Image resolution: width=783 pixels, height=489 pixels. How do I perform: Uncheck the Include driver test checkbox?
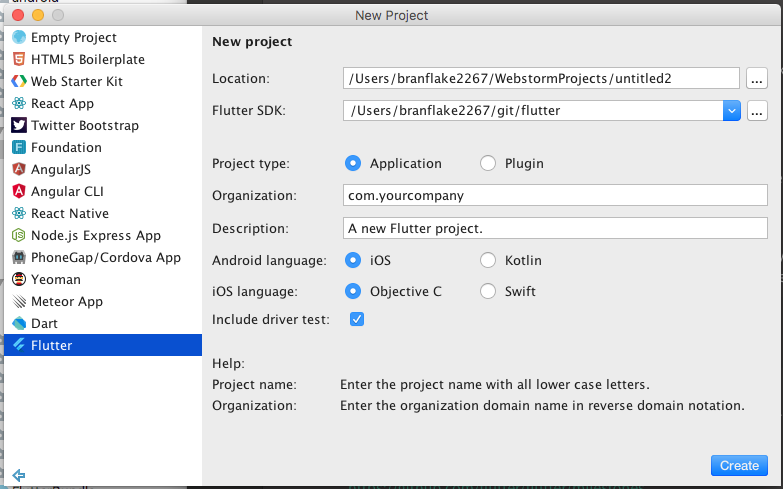pyautogui.click(x=357, y=319)
